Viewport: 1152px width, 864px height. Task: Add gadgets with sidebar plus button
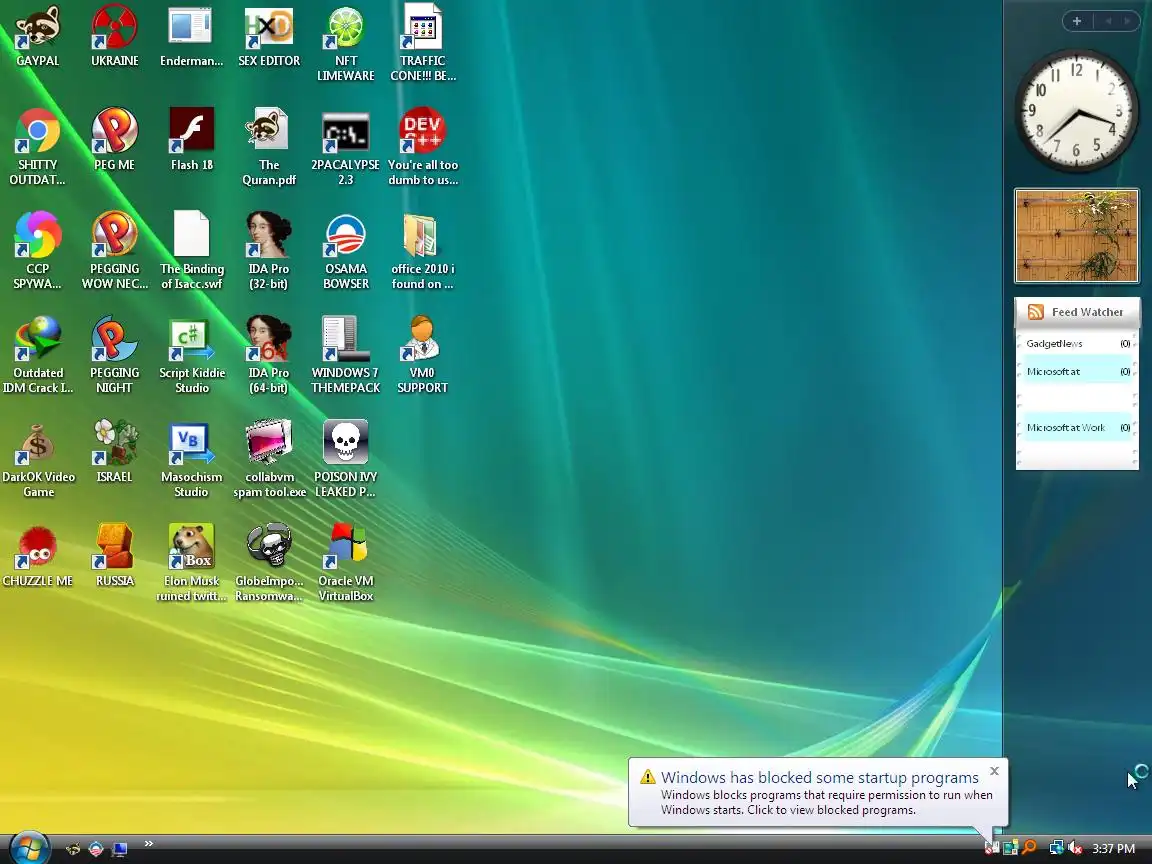coord(1077,21)
